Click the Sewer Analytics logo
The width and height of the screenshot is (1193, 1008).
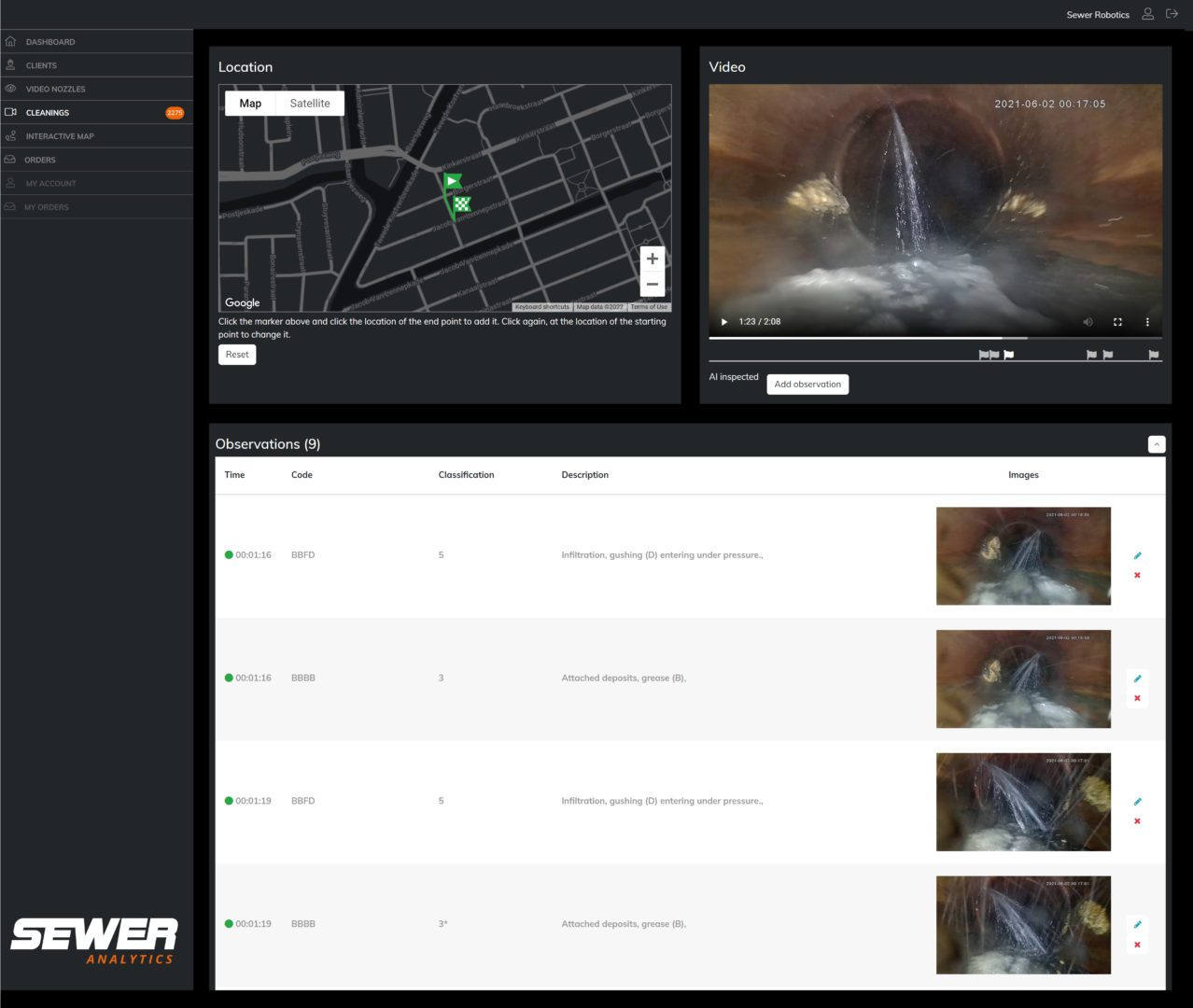point(94,941)
